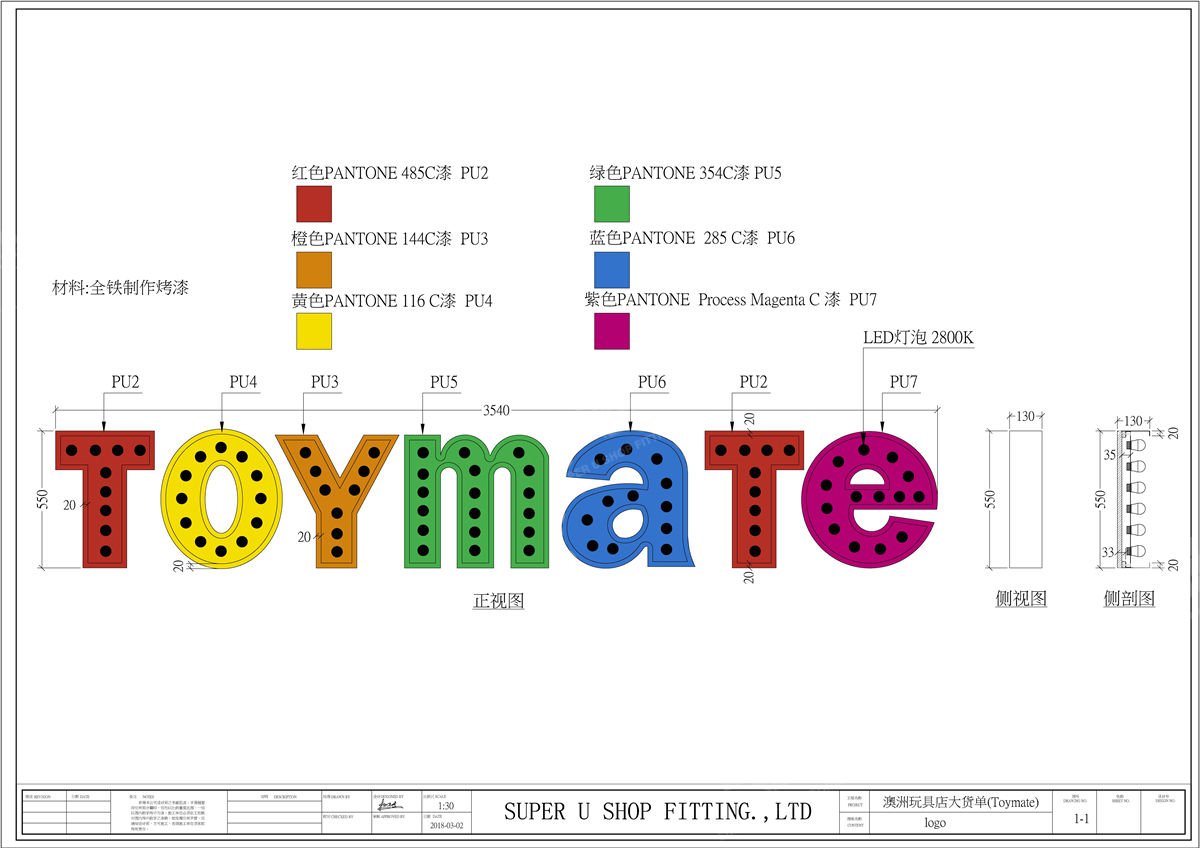Screen dimensions: 1200x848
Task: Click the "LED灯泡 2800K" callout text
Action: (x=918, y=338)
